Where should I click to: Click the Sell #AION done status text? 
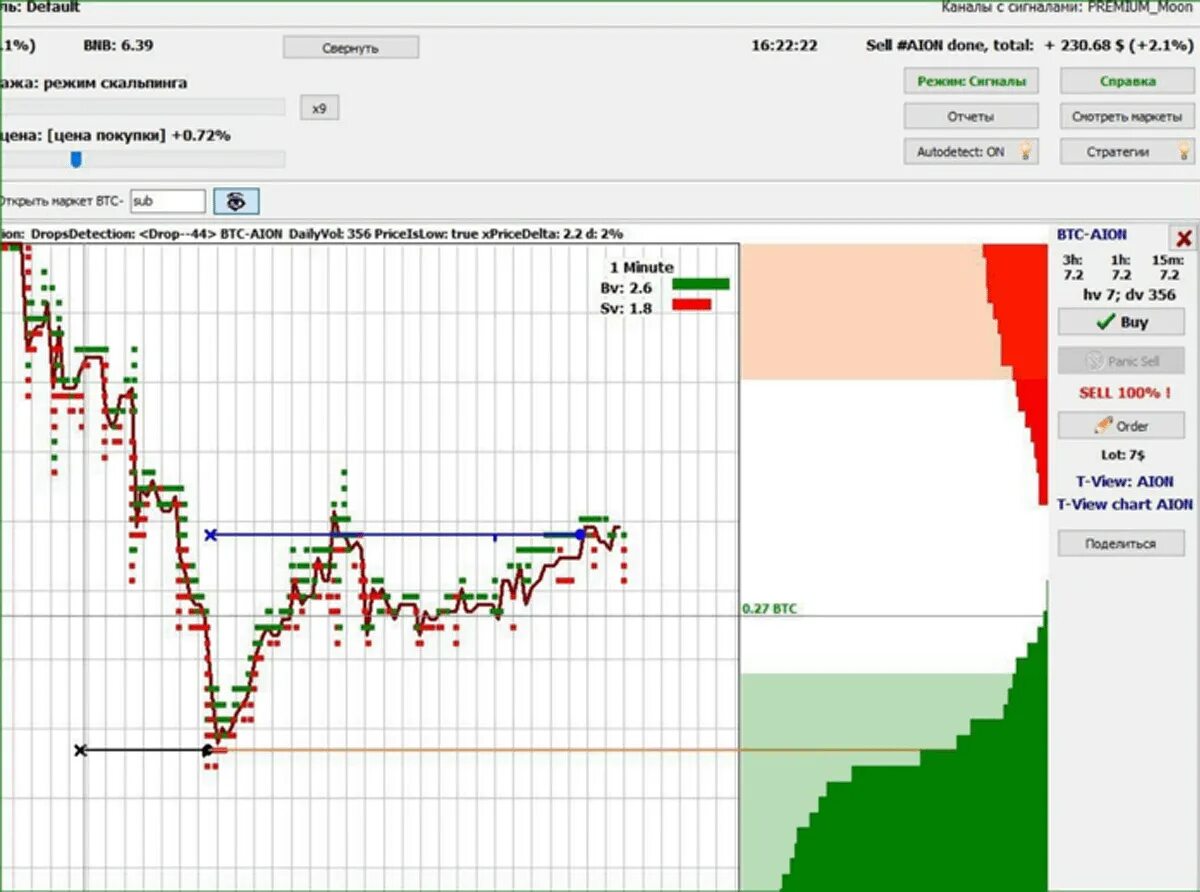1028,46
